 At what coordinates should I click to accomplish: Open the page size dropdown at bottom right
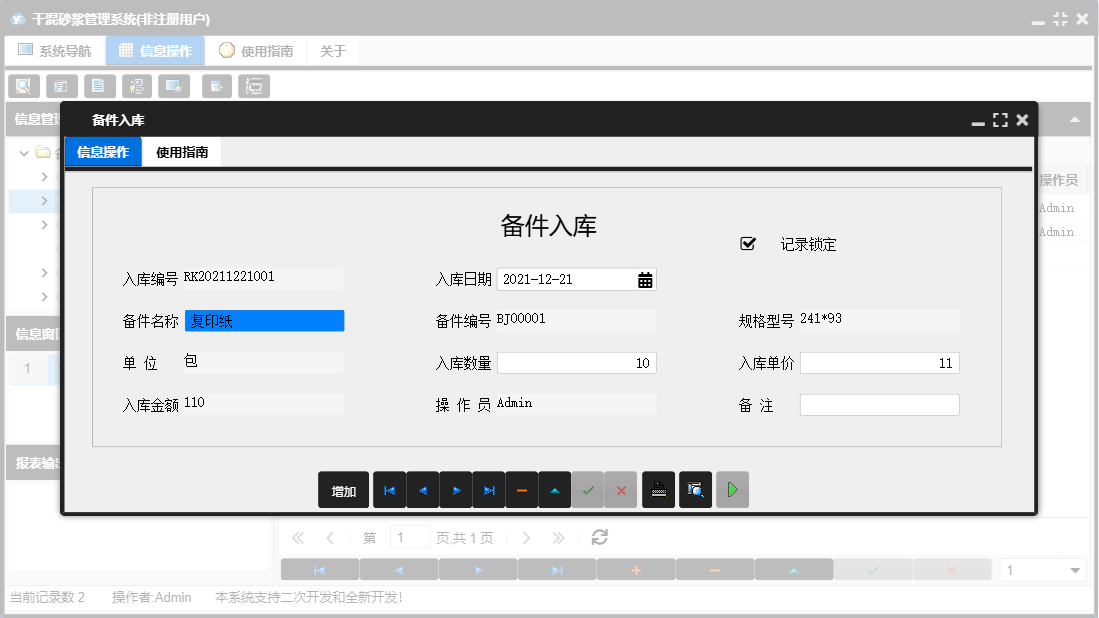coord(1042,569)
